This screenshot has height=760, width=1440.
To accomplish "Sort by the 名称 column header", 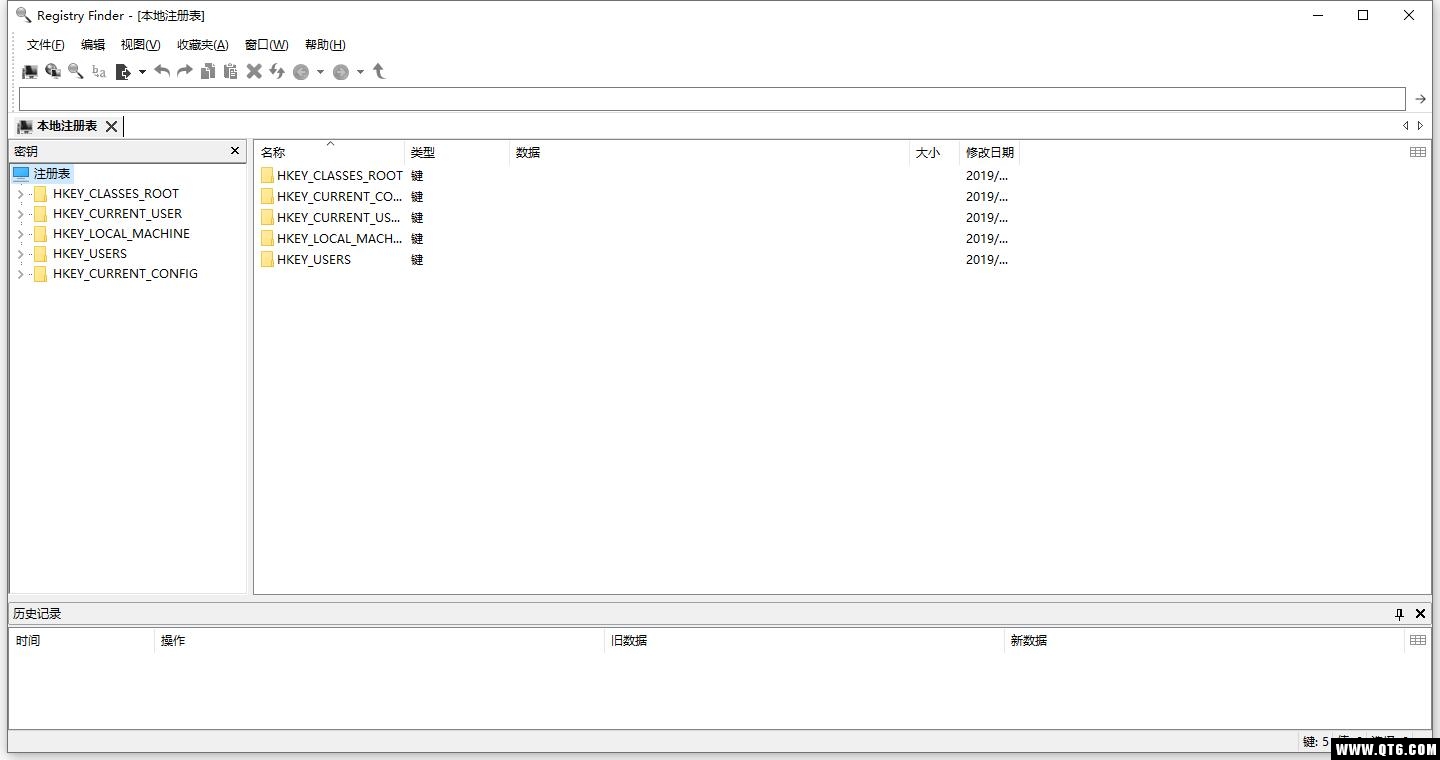I will tap(329, 153).
